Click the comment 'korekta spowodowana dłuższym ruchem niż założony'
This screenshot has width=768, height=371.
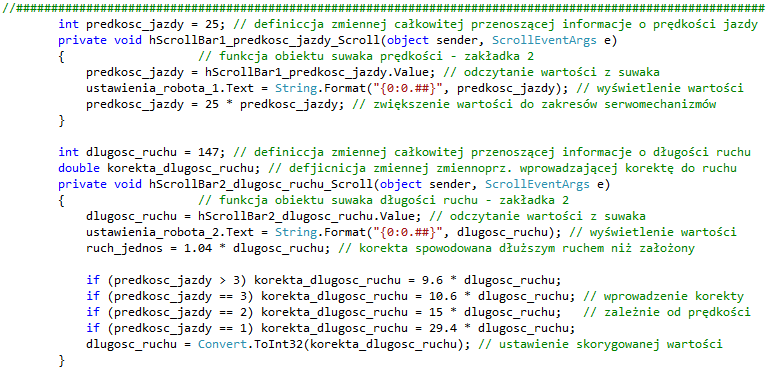click(527, 248)
